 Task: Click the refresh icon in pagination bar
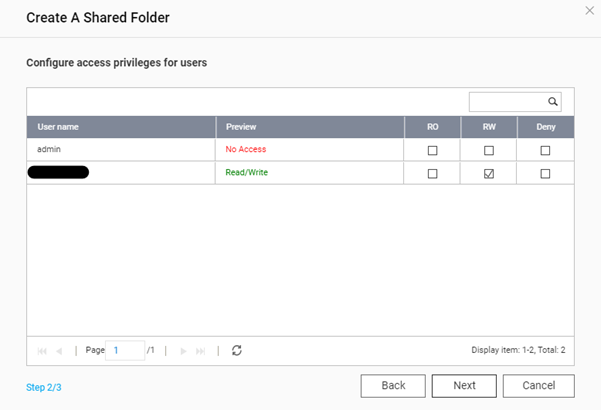coord(237,351)
